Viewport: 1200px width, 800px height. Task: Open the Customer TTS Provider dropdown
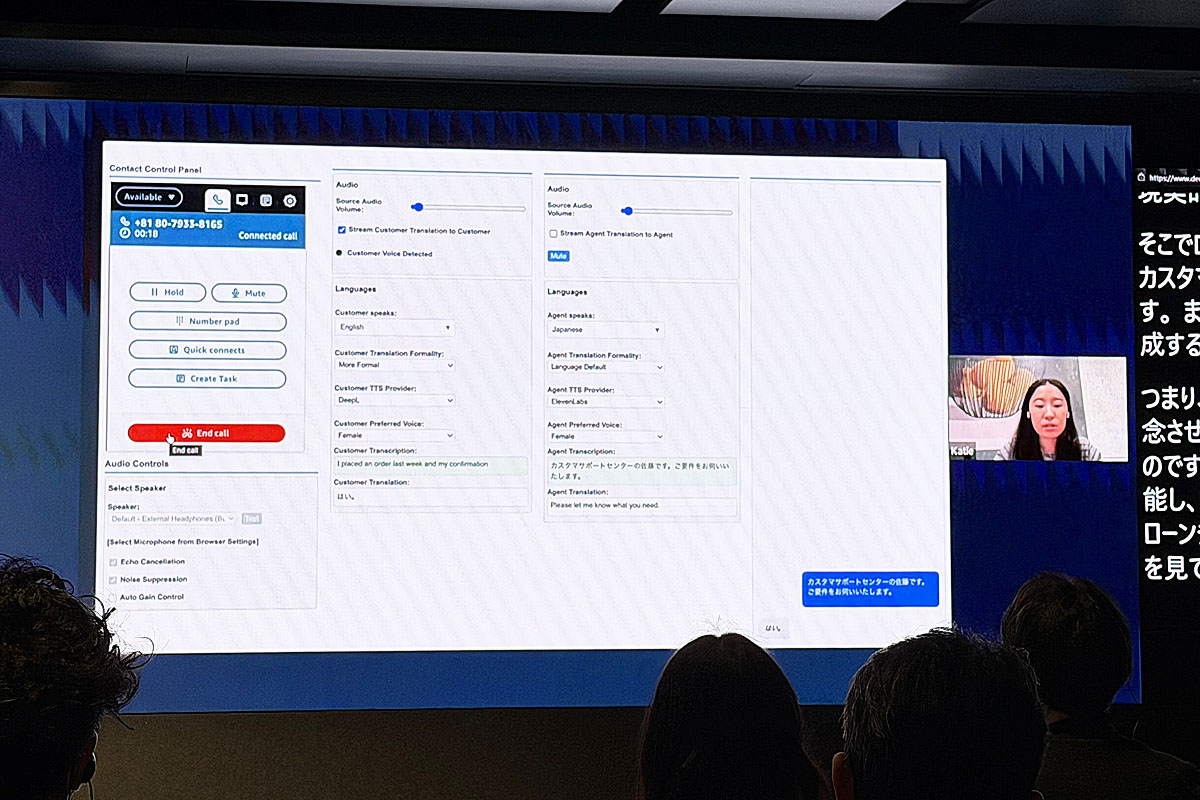tap(396, 400)
